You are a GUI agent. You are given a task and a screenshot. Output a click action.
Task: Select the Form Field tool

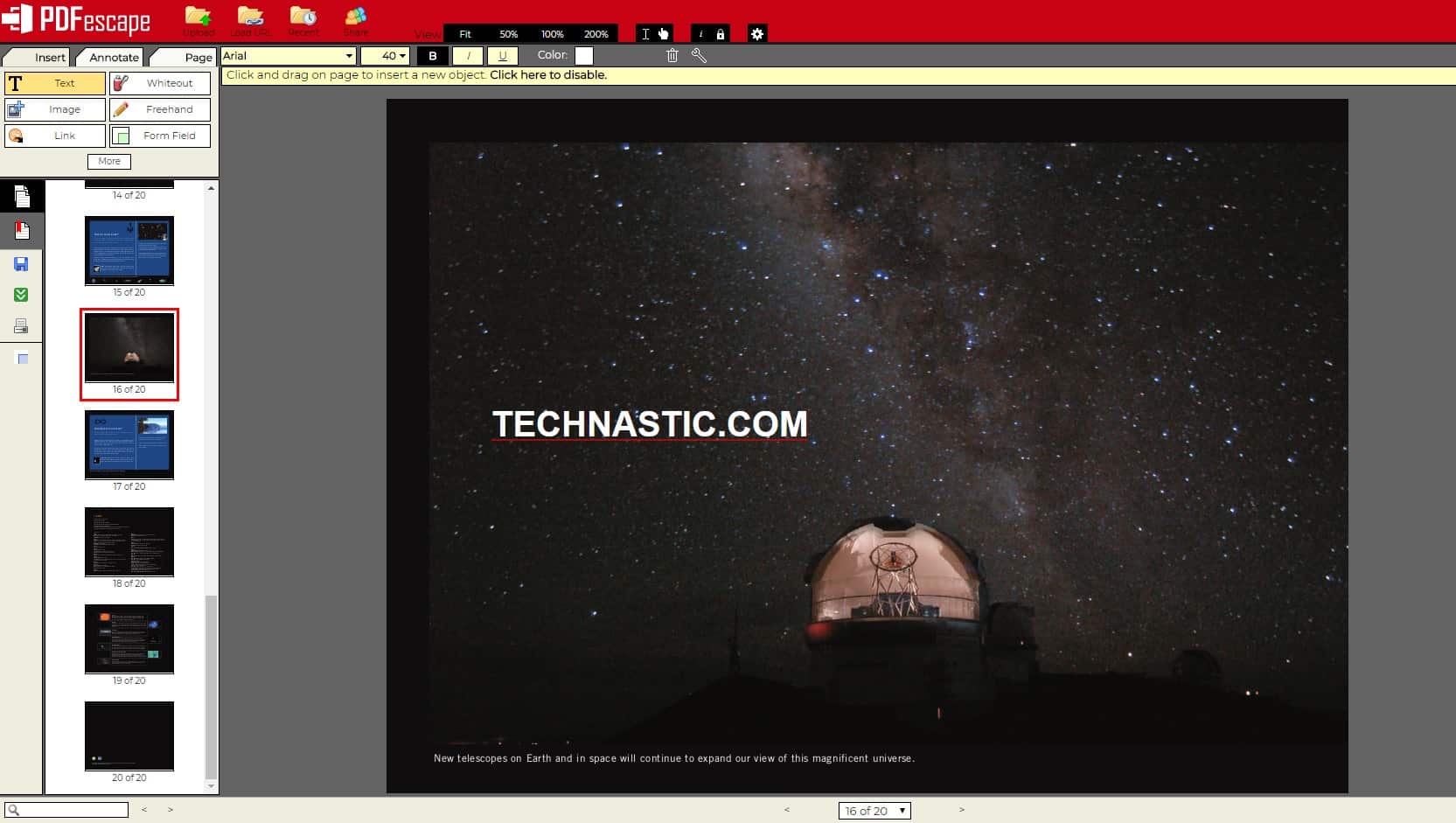(160, 136)
